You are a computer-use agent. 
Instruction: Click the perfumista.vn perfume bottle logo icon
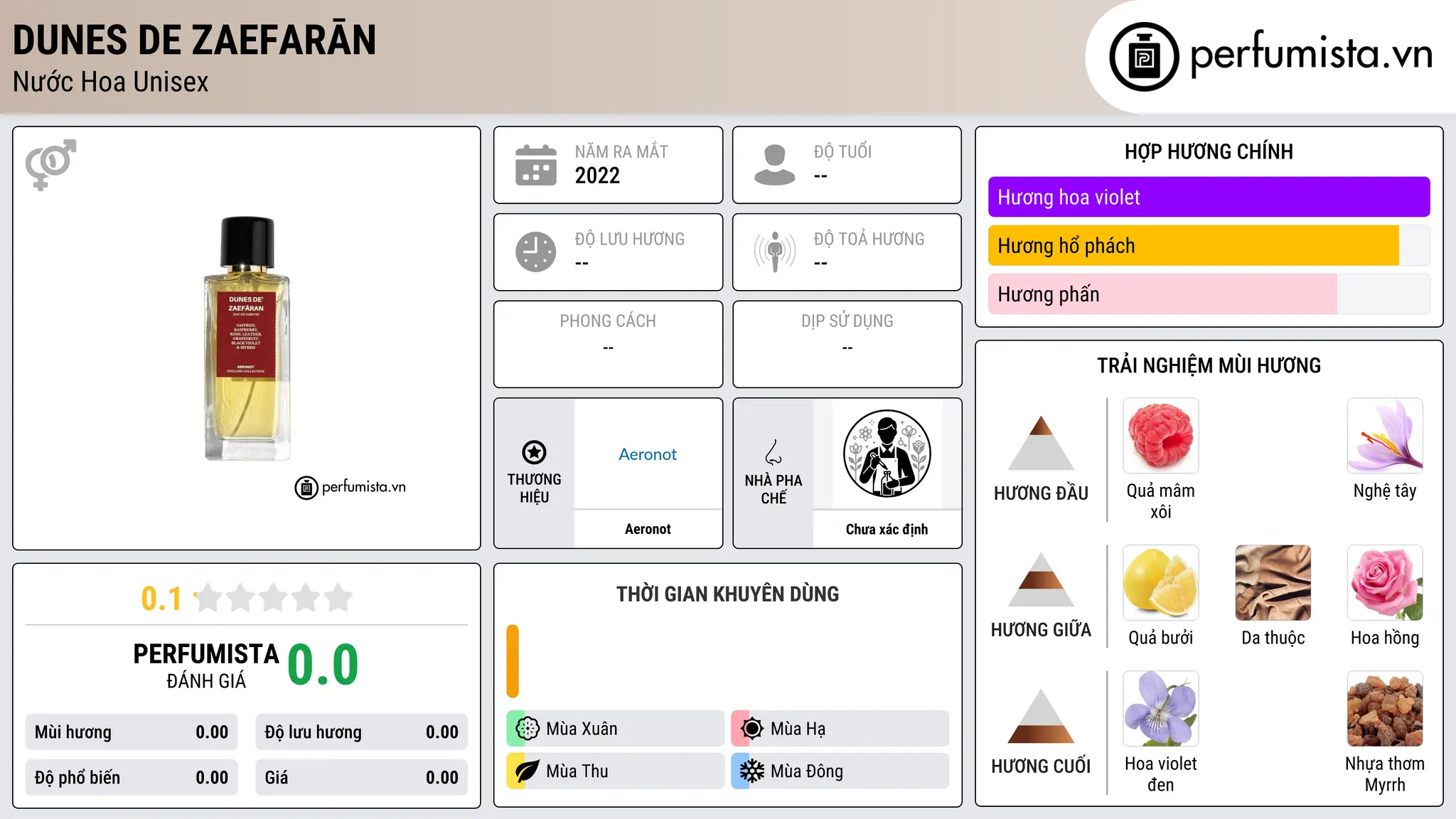(1144, 57)
